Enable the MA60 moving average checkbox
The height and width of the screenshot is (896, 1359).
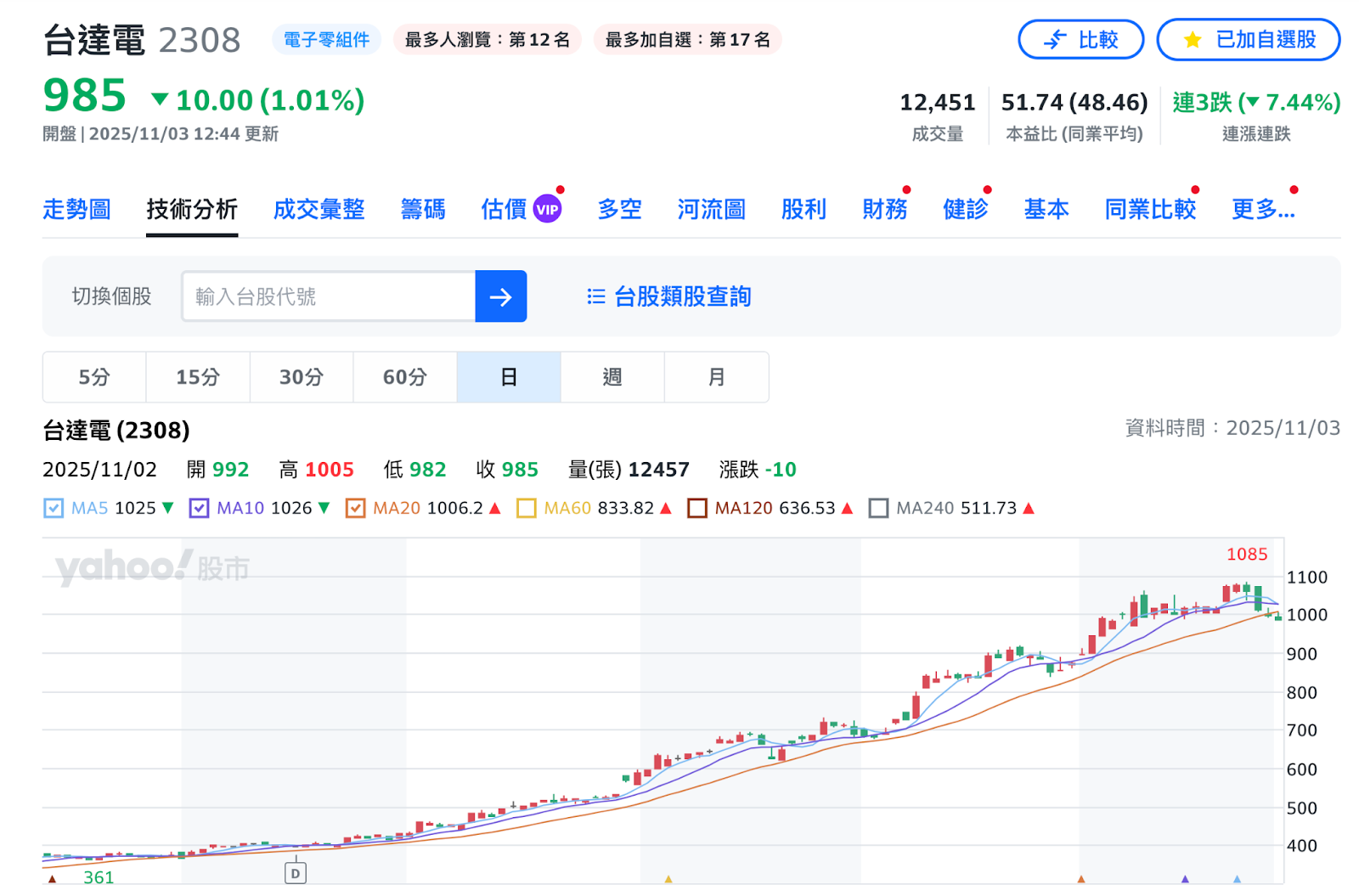coord(526,508)
